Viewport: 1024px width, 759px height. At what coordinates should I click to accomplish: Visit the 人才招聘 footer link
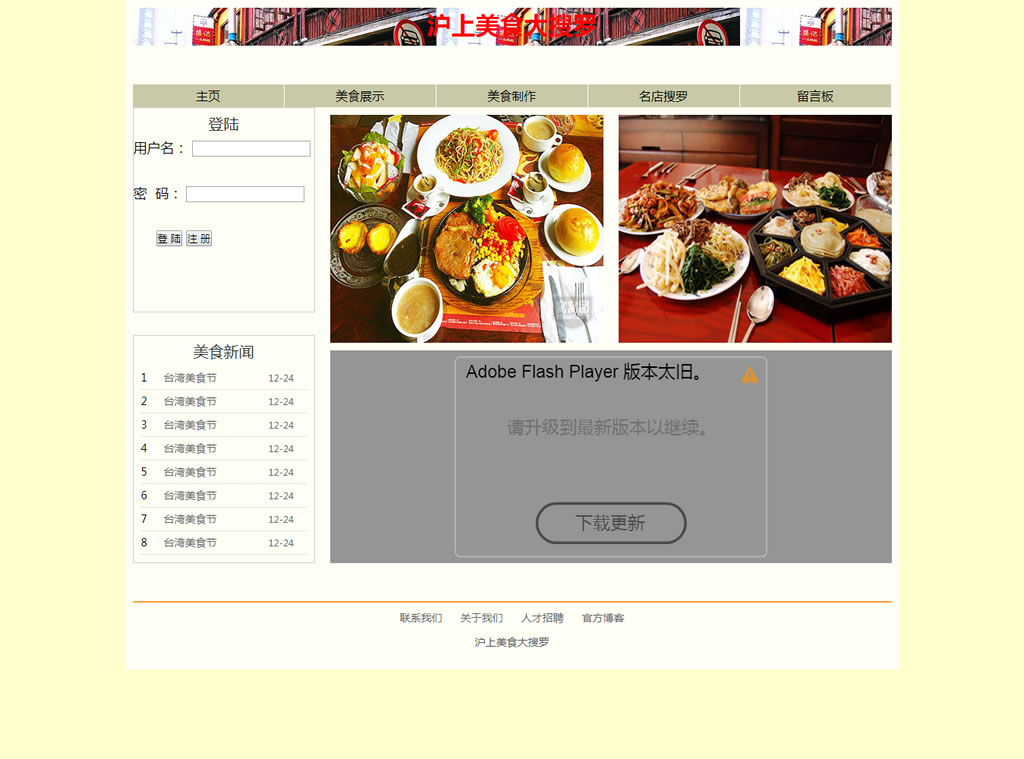pos(542,618)
